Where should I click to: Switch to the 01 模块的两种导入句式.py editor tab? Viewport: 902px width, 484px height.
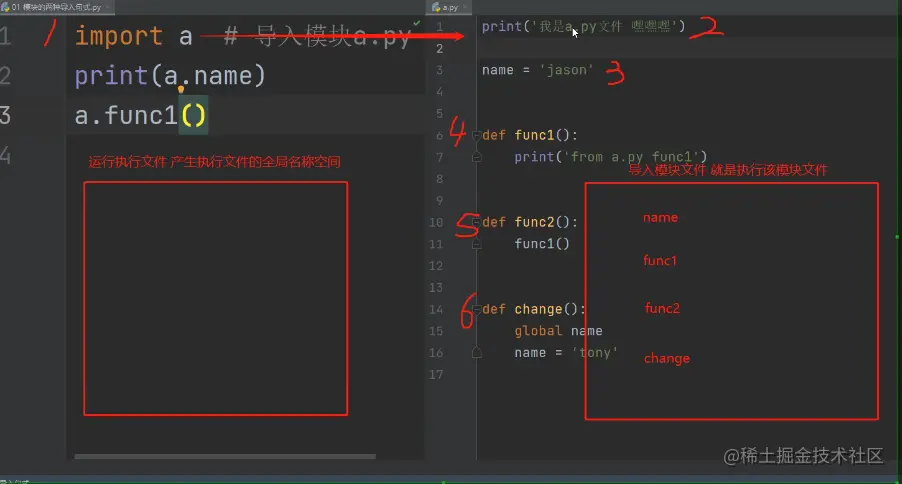click(x=56, y=7)
